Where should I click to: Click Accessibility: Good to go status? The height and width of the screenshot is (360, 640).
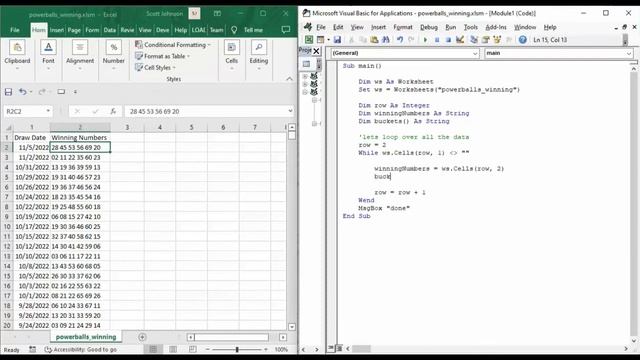[80, 349]
